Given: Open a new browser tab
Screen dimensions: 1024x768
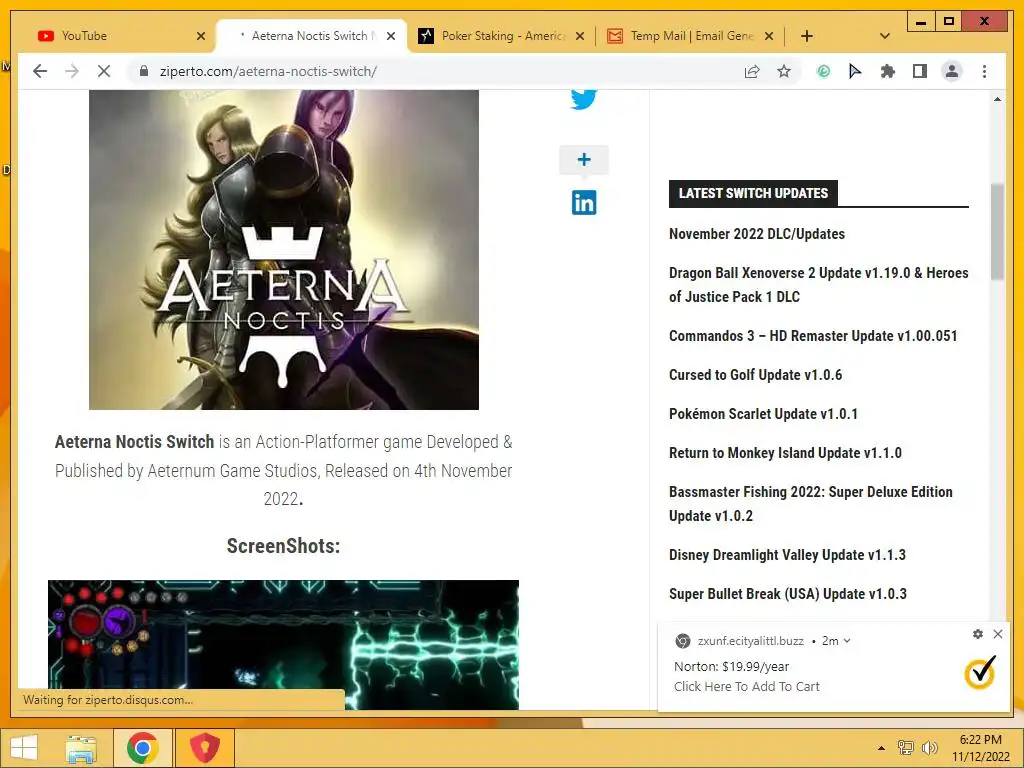Looking at the screenshot, I should (807, 36).
